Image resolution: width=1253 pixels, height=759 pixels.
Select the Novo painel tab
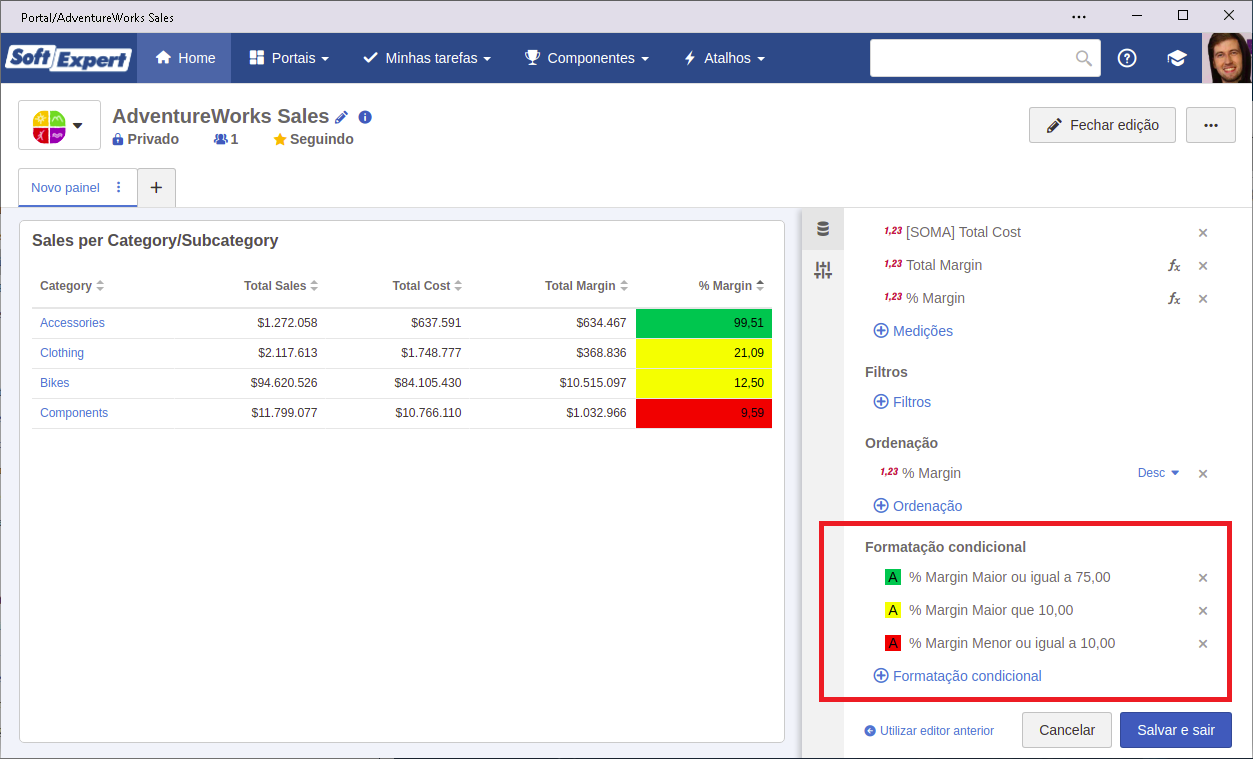click(x=66, y=187)
